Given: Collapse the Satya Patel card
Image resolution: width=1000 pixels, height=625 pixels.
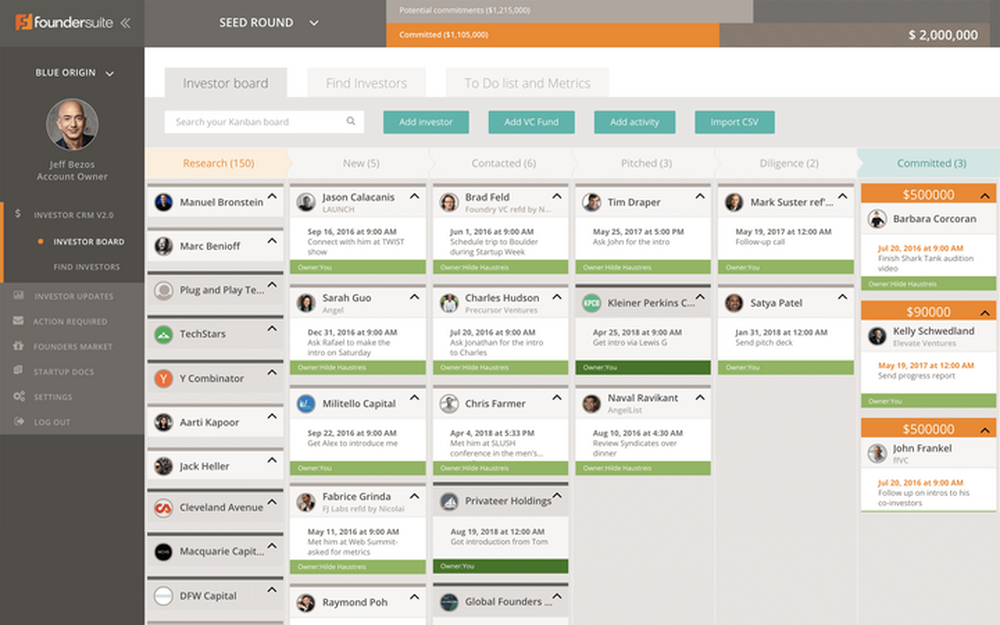Looking at the screenshot, I should click(842, 297).
